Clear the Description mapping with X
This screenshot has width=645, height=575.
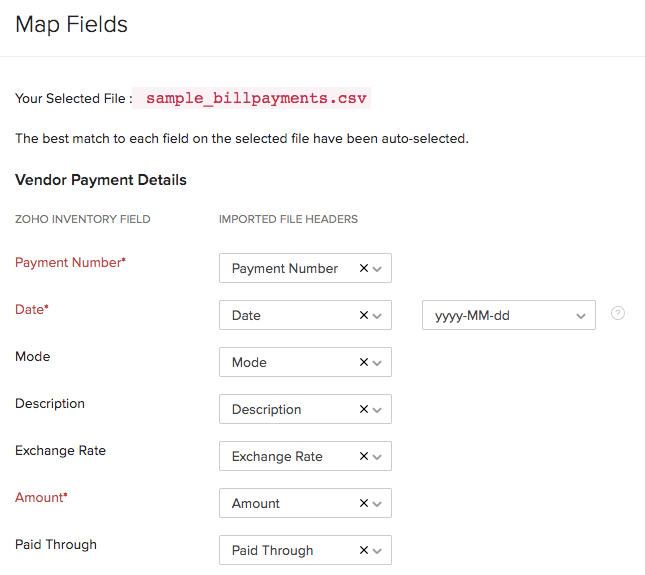pos(364,409)
